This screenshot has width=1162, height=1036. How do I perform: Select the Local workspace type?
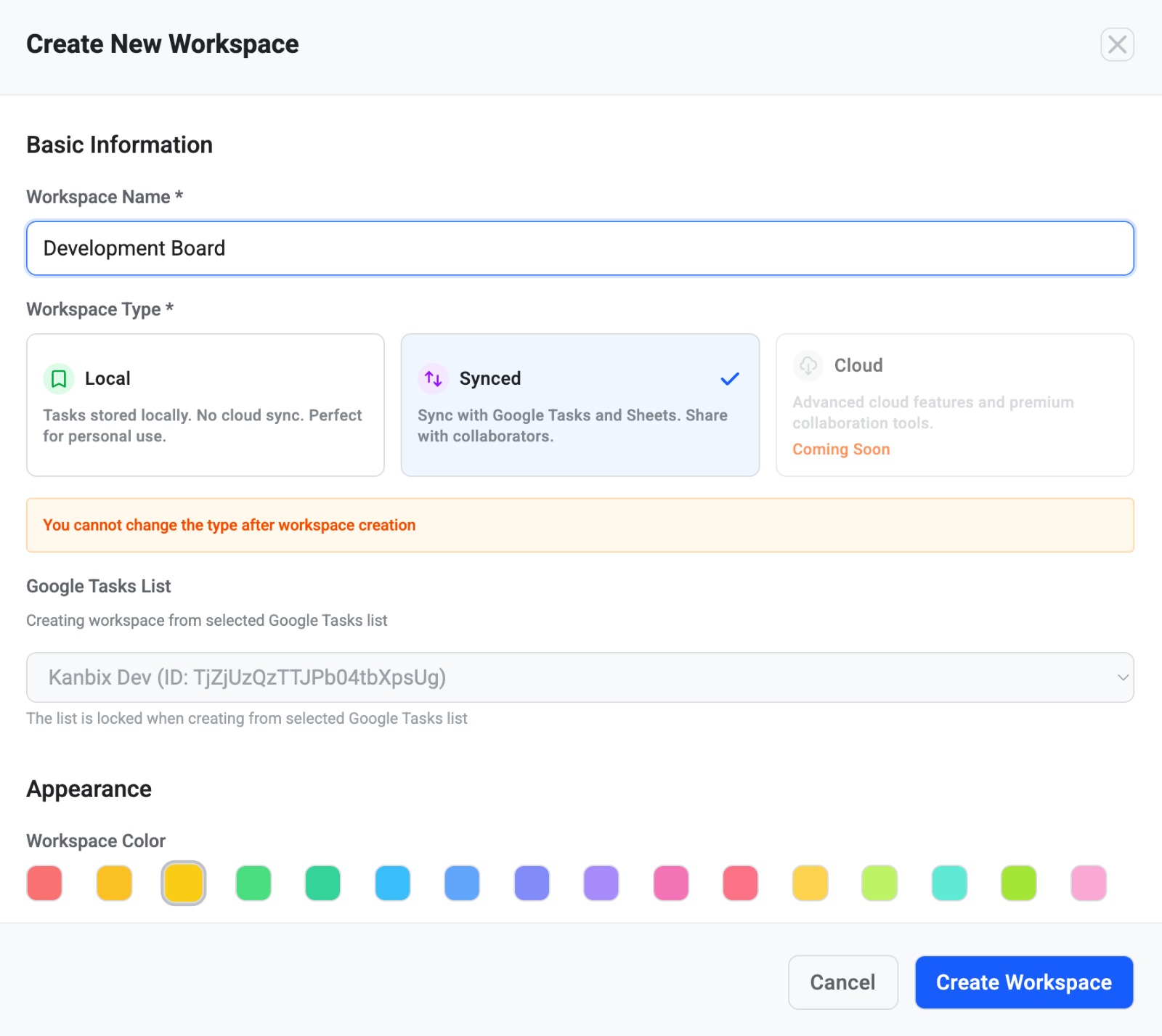coord(205,405)
